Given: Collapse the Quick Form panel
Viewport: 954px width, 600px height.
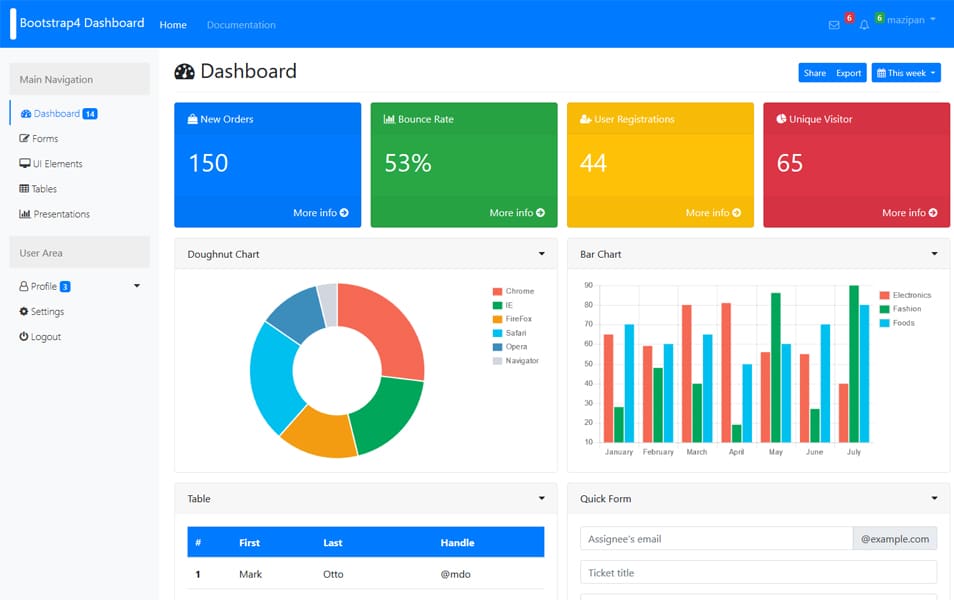Looking at the screenshot, I should pyautogui.click(x=936, y=498).
